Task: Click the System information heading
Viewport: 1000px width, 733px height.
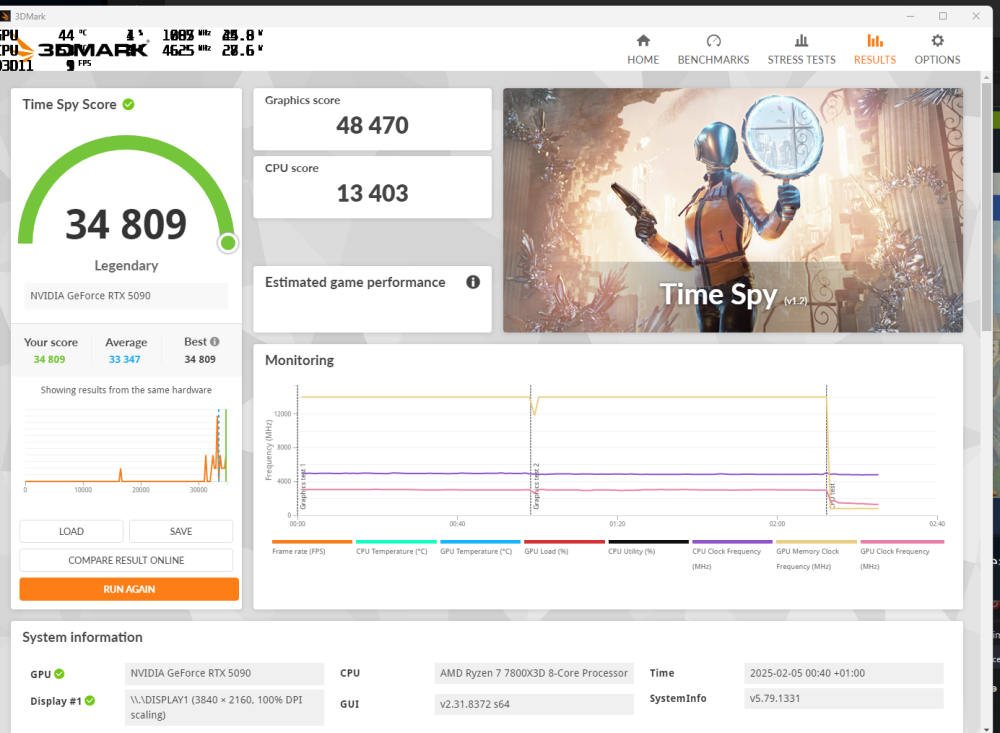Action: coord(82,637)
